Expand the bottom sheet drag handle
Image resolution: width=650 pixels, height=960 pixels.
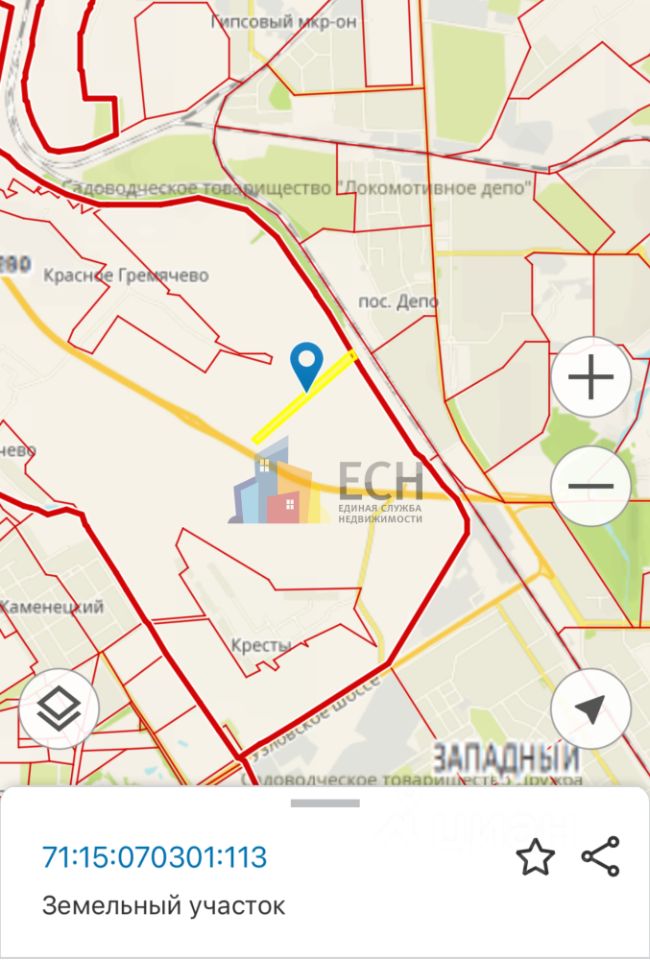[x=325, y=803]
